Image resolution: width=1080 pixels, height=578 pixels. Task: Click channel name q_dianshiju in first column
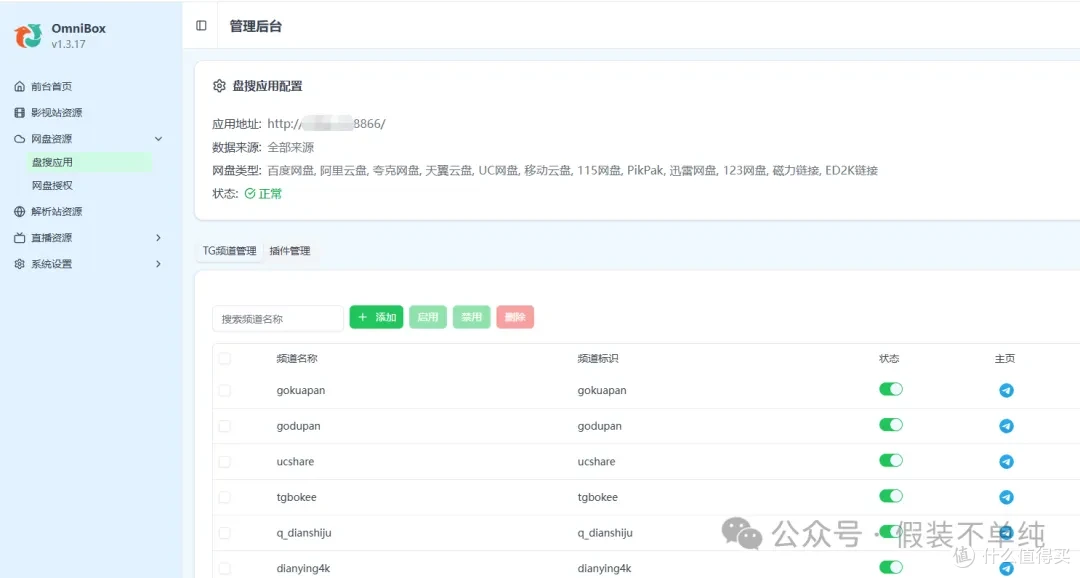tap(304, 533)
